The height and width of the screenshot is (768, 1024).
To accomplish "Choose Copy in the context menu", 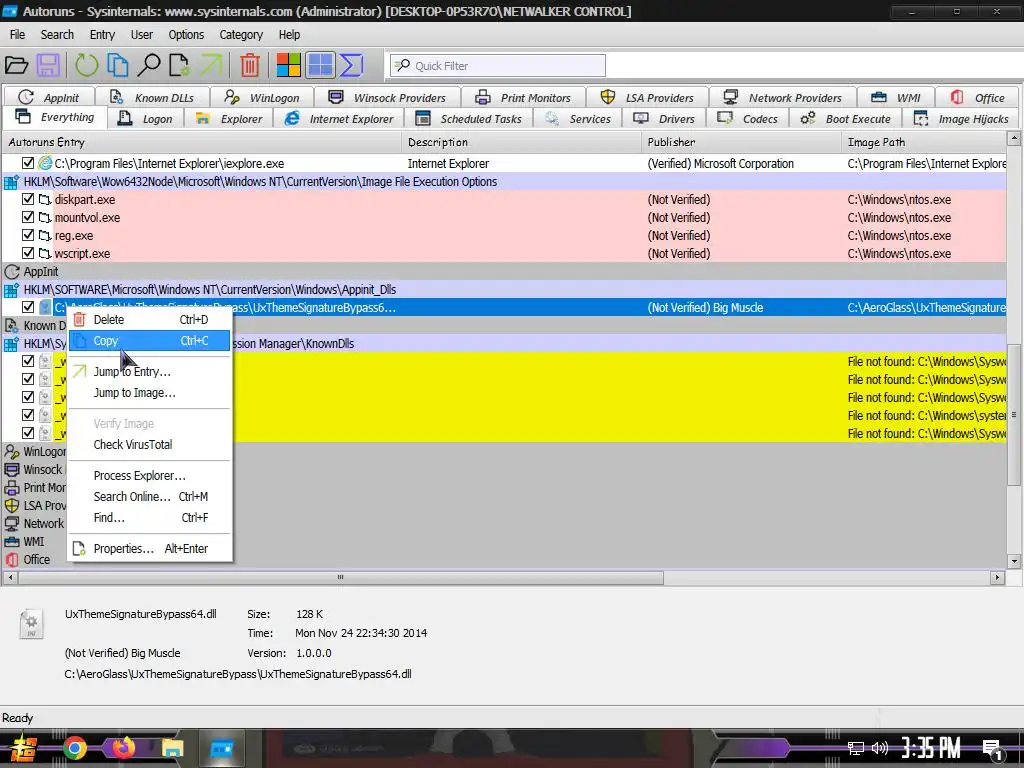I will pos(150,341).
